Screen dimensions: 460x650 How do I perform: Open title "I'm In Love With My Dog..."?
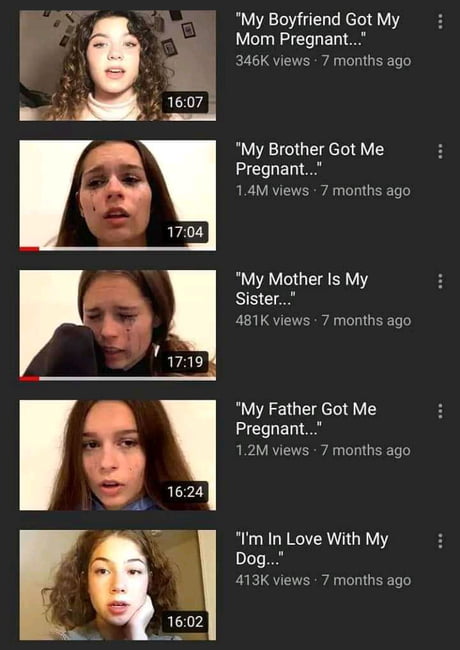pos(312,548)
